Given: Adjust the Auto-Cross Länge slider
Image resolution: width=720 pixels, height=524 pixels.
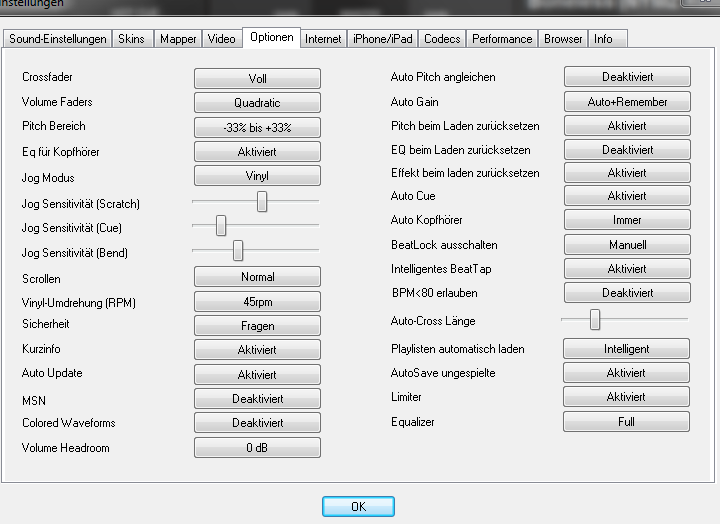Looking at the screenshot, I should click(595, 319).
